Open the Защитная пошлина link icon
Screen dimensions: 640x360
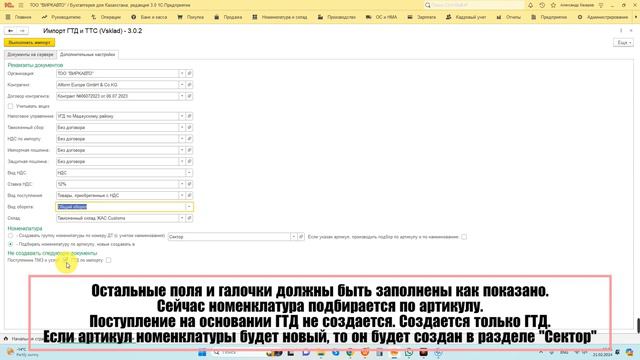click(189, 161)
